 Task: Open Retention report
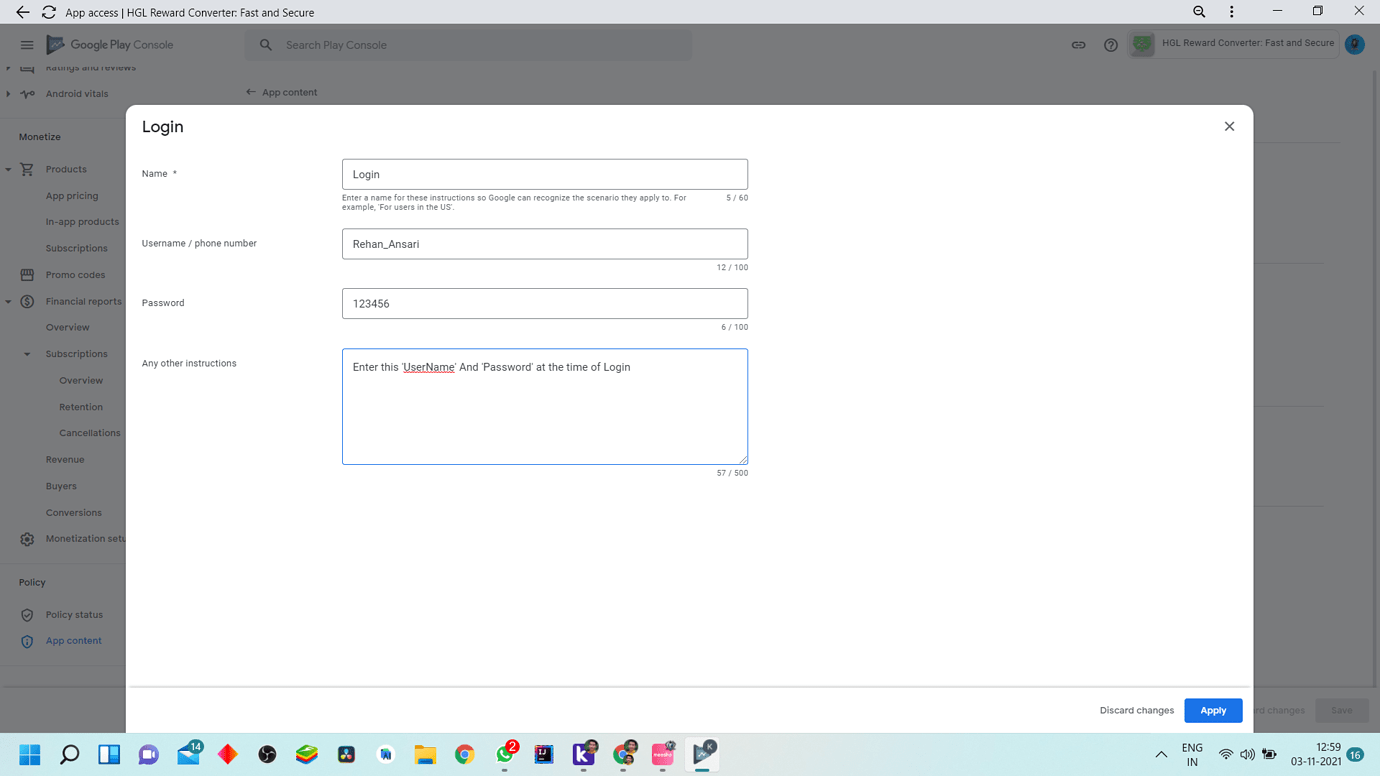click(81, 407)
